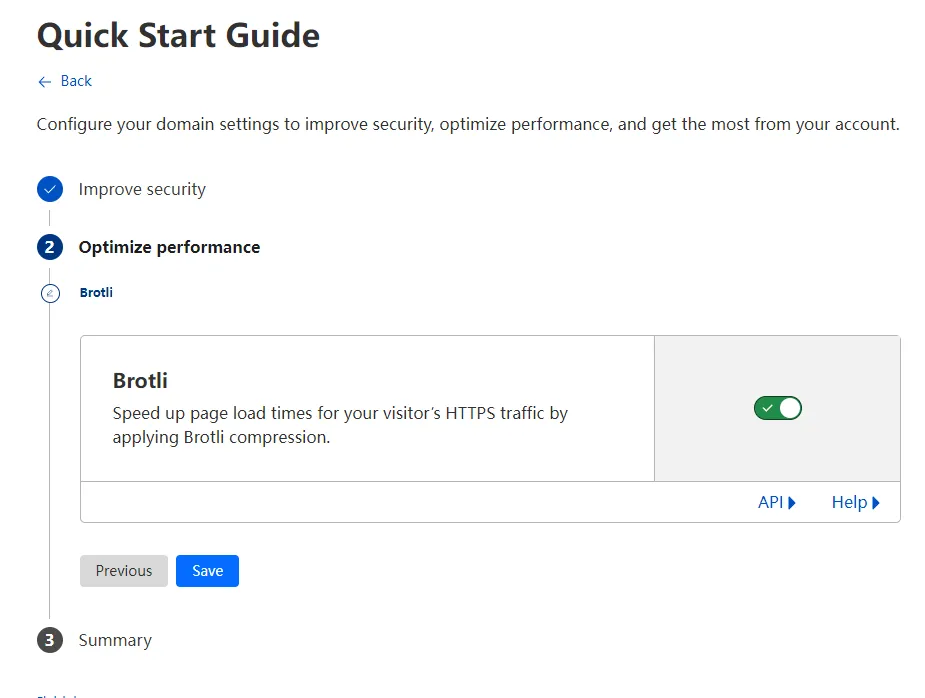Image resolution: width=925 pixels, height=698 pixels.
Task: Click the step 2 number circle
Action: coord(50,247)
